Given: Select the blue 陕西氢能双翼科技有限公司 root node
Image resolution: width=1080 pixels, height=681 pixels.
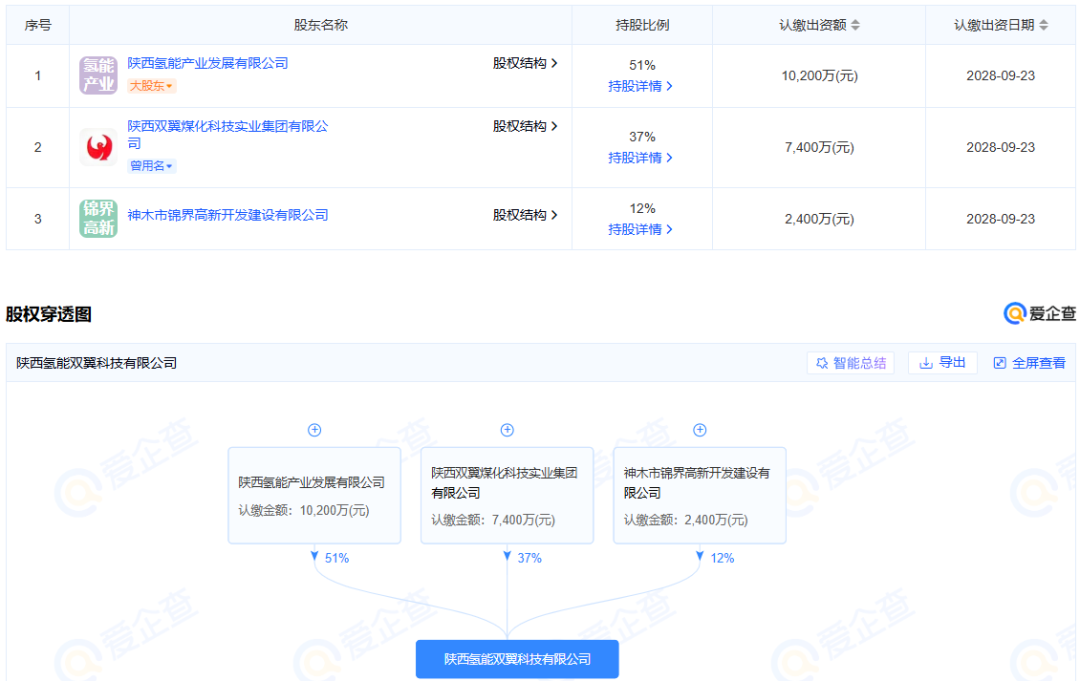Looking at the screenshot, I should (517, 659).
